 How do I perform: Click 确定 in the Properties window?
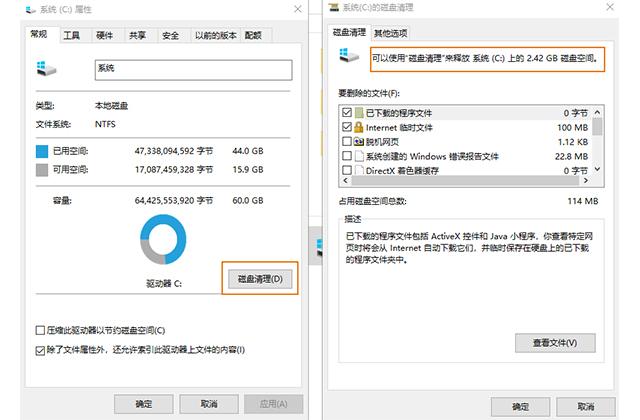(x=144, y=404)
